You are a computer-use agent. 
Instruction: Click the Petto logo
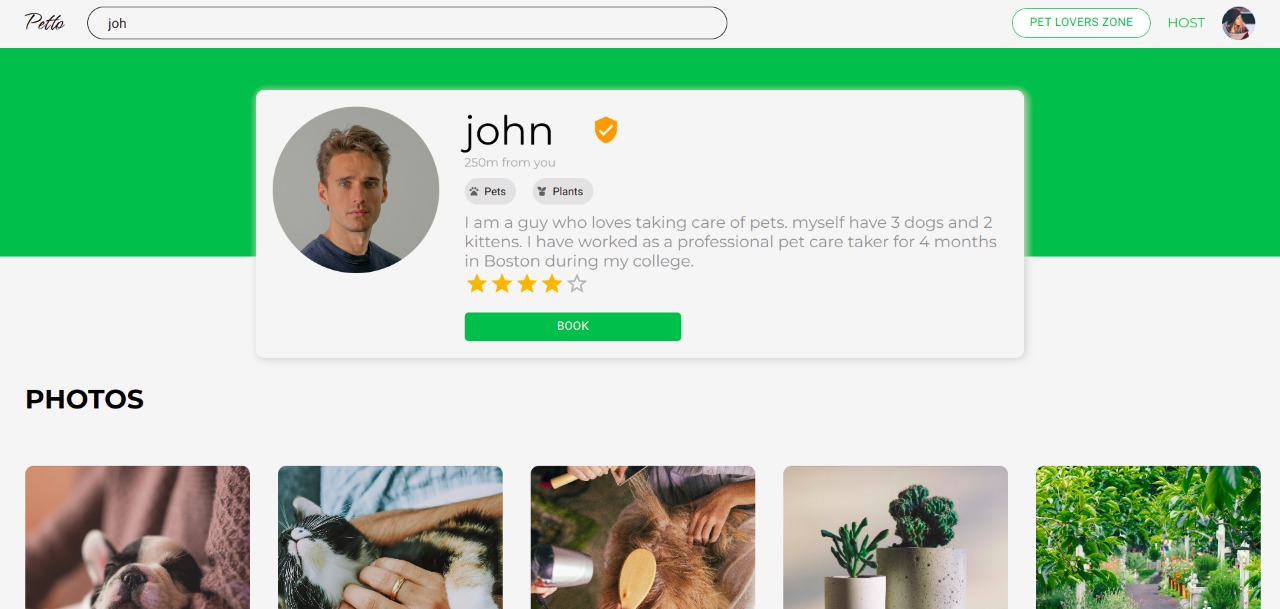point(45,22)
